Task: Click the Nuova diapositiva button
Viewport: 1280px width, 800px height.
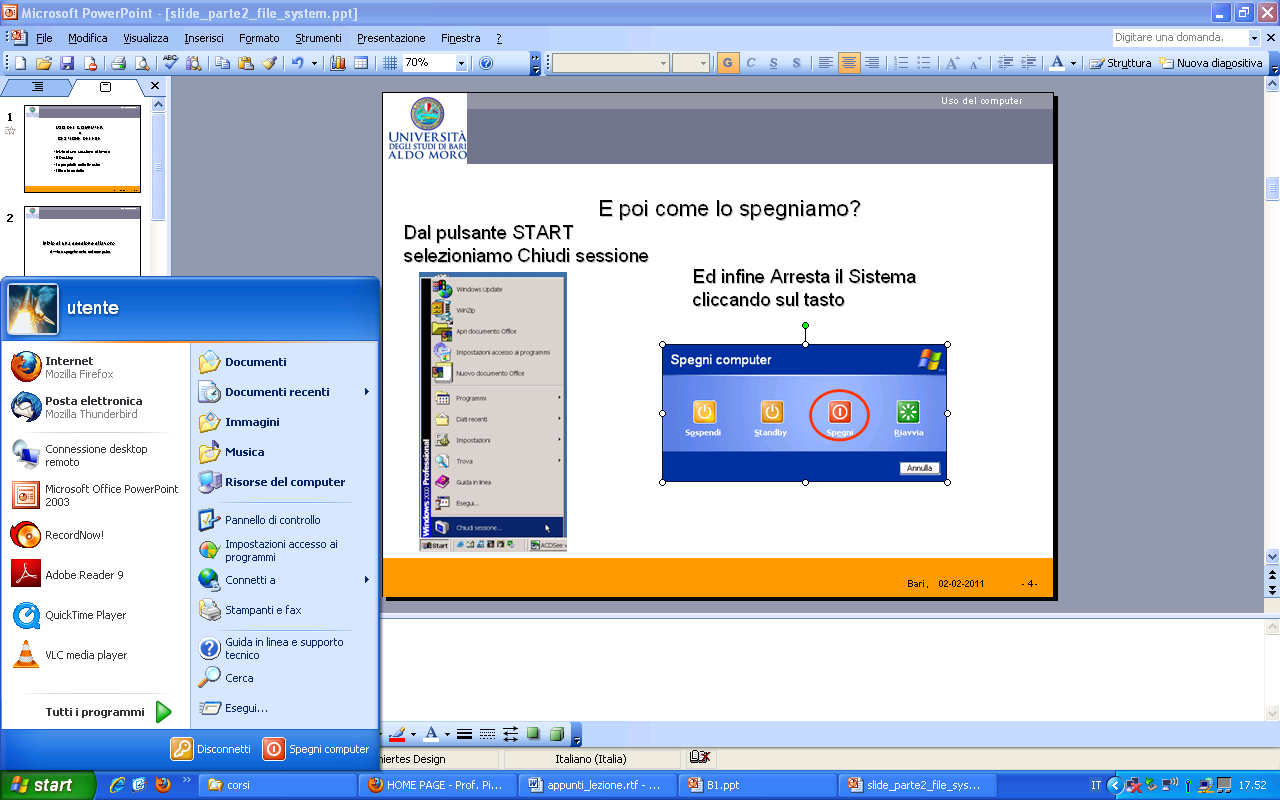Action: click(1211, 63)
